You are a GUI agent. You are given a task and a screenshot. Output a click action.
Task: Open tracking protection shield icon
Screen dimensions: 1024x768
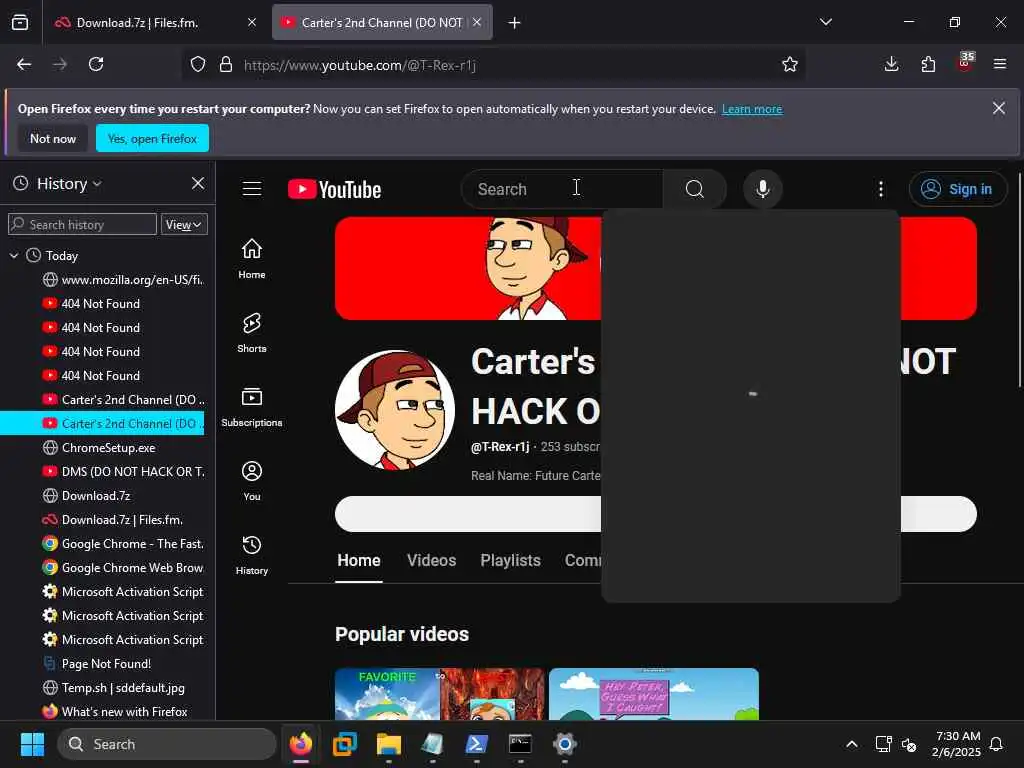coord(198,64)
